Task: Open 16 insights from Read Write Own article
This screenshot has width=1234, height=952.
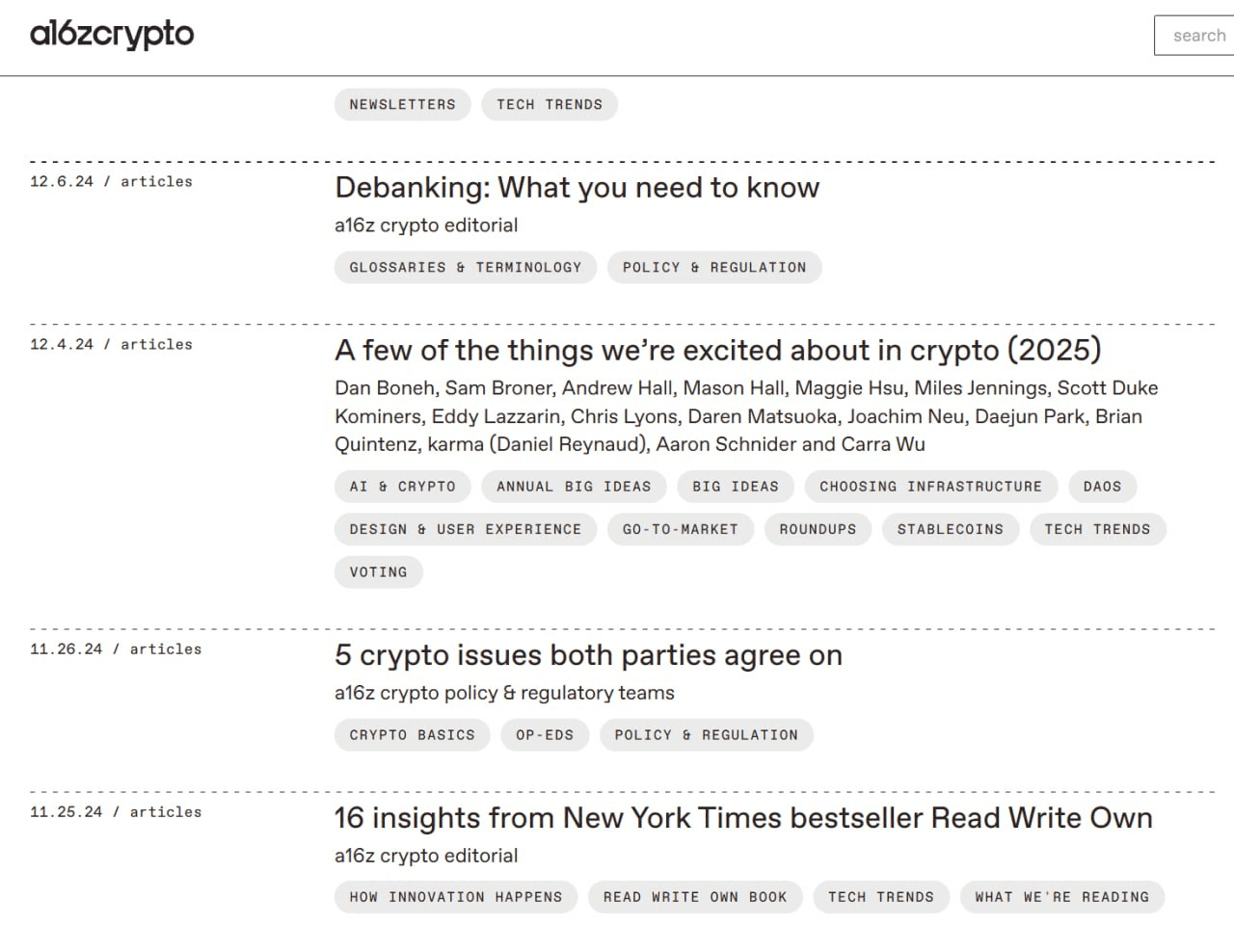Action: (x=743, y=818)
